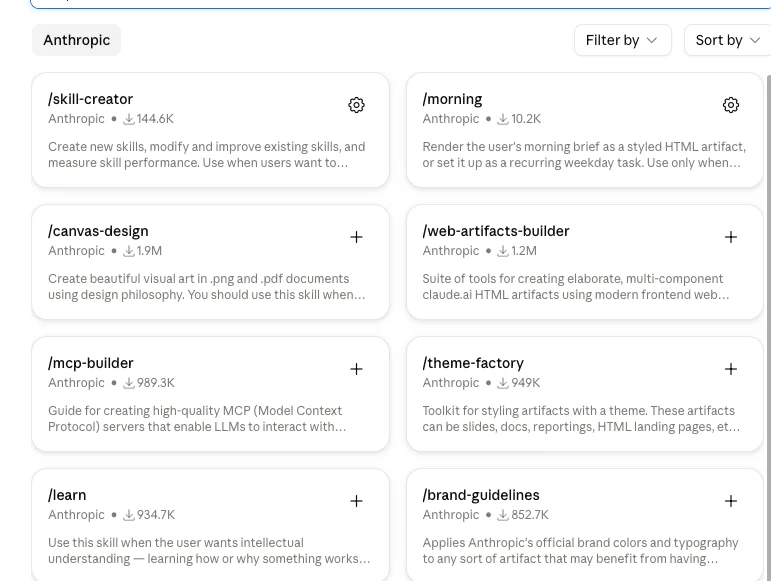
Task: Click Anthropic author label under /theme-factory
Action: point(450,383)
